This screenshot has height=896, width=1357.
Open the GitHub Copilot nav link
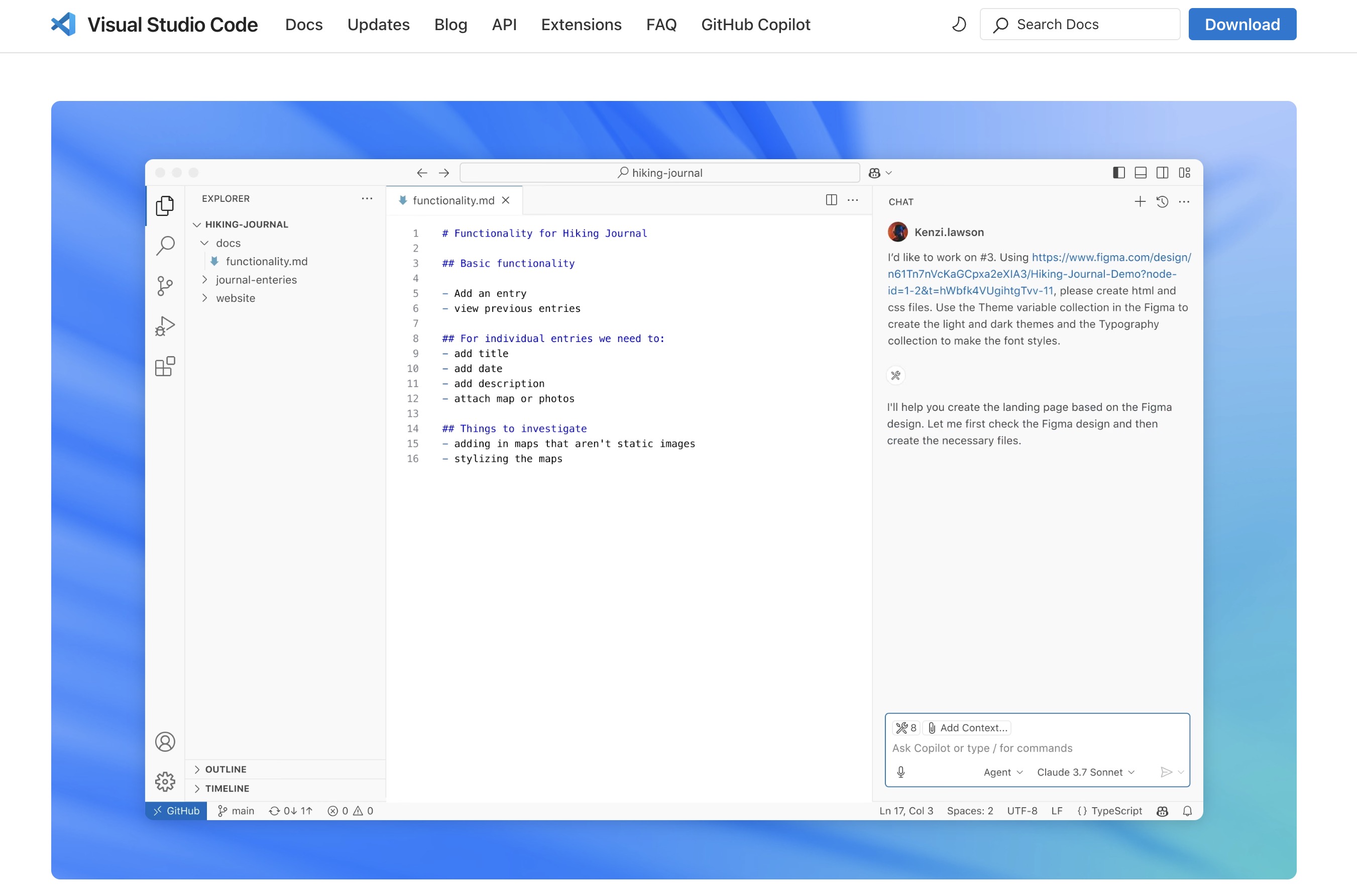click(x=755, y=25)
